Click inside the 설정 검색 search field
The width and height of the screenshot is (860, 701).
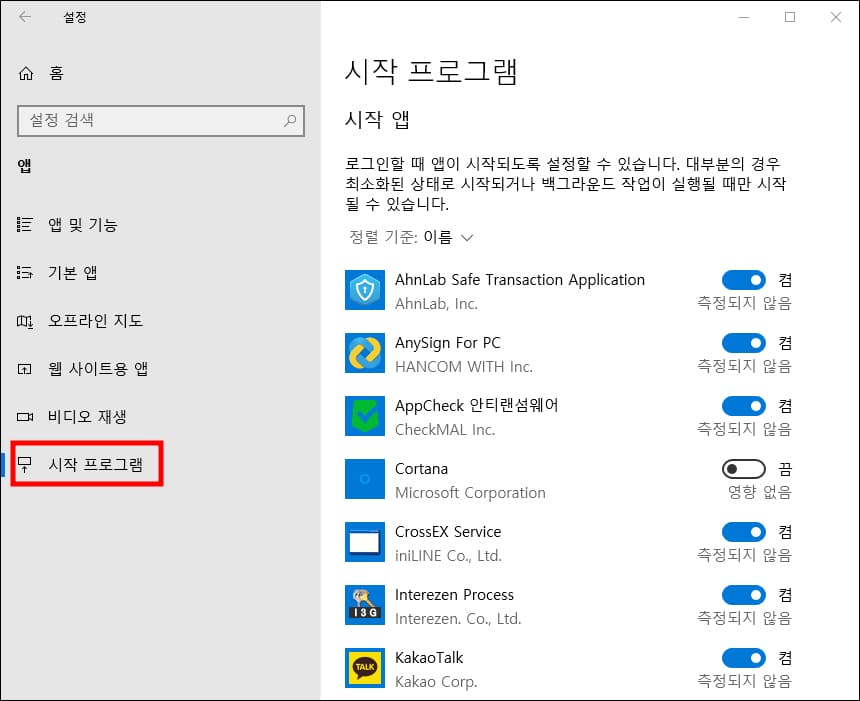[x=150, y=121]
